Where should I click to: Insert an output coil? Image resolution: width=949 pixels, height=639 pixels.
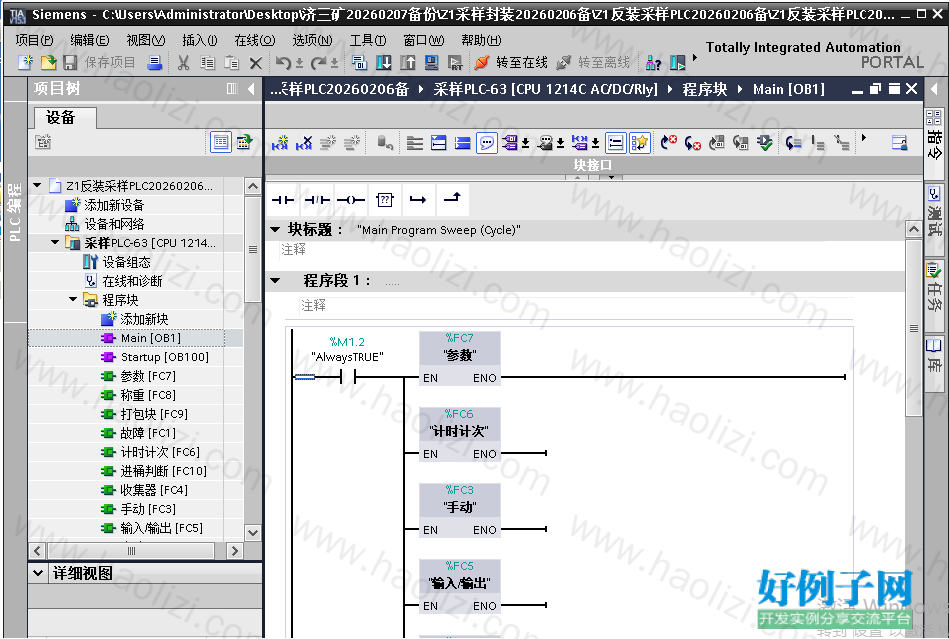point(351,200)
